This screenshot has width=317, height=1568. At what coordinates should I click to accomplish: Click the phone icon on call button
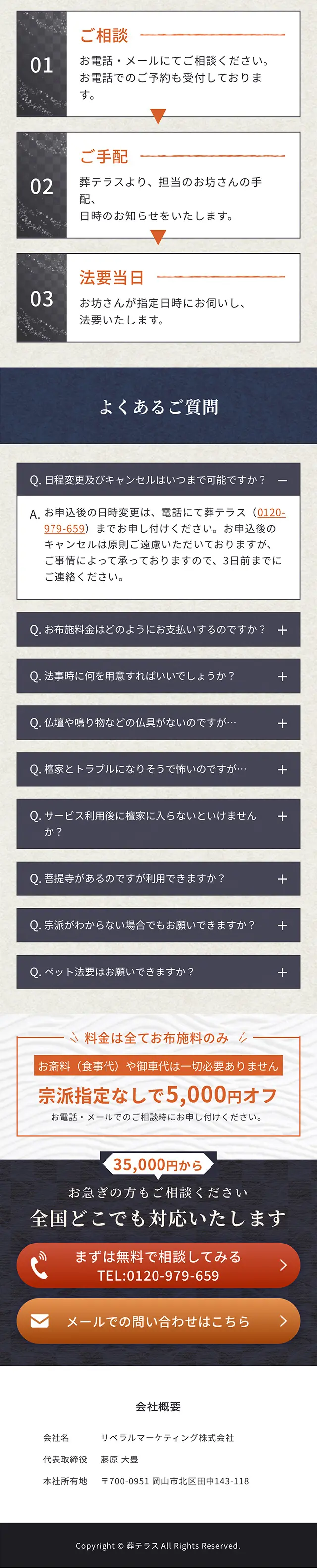(x=39, y=1265)
